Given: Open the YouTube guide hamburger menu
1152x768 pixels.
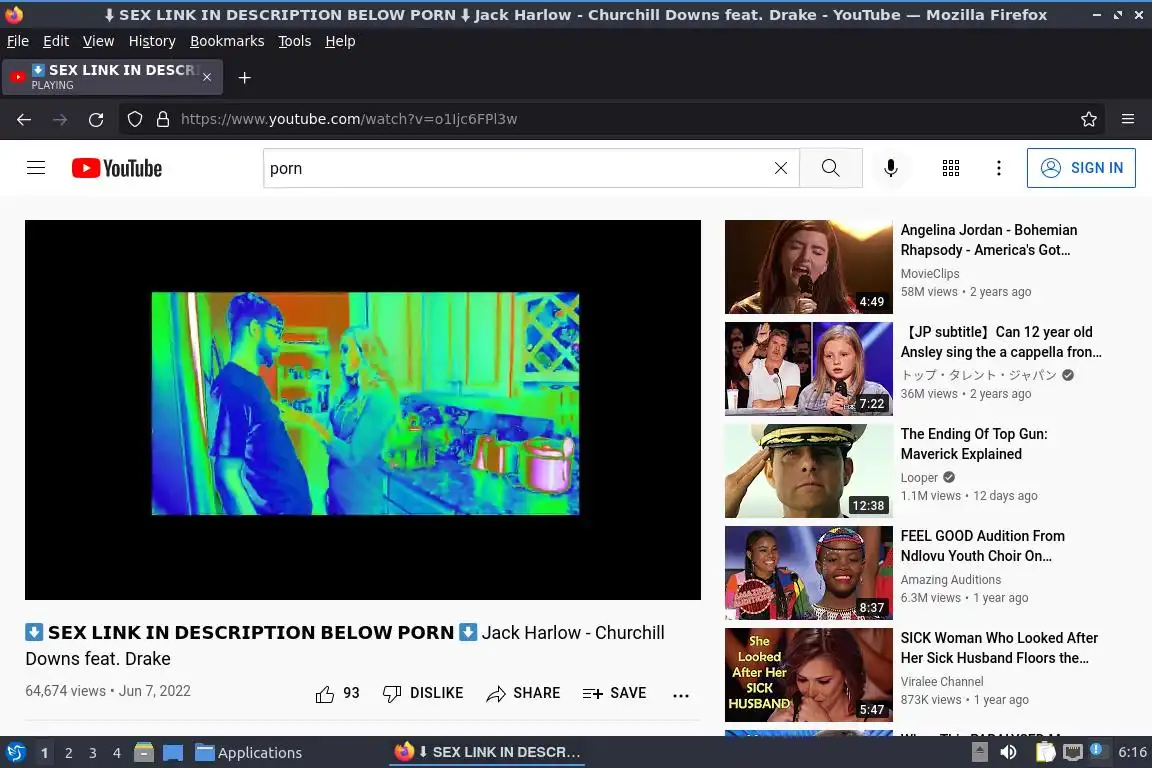Looking at the screenshot, I should pyautogui.click(x=36, y=168).
